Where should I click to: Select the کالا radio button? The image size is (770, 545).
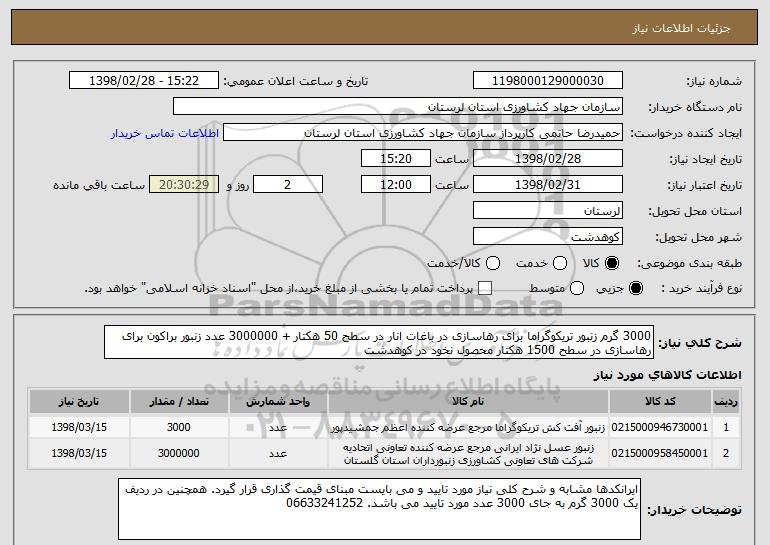tap(612, 263)
